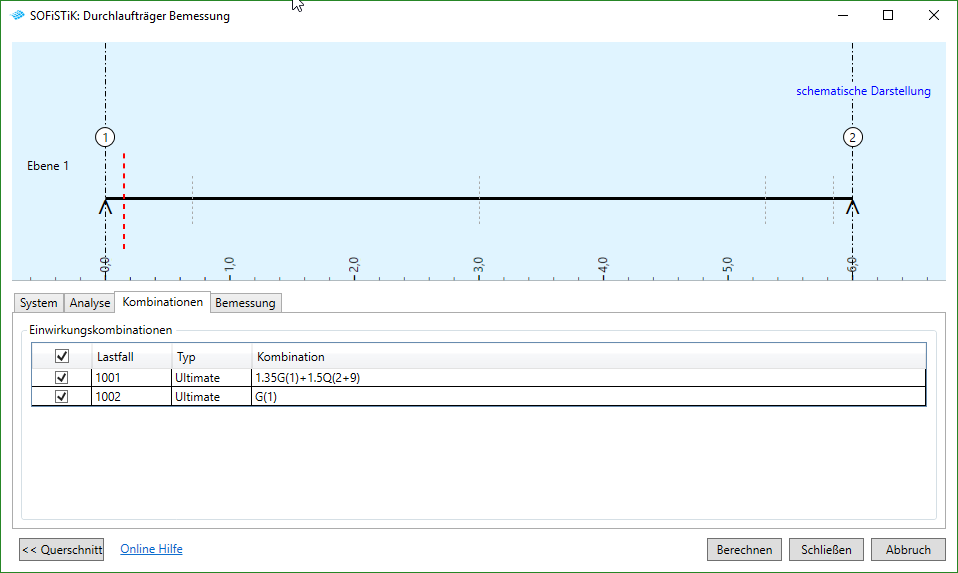
Task: Open the Analyse tab
Action: 90,303
